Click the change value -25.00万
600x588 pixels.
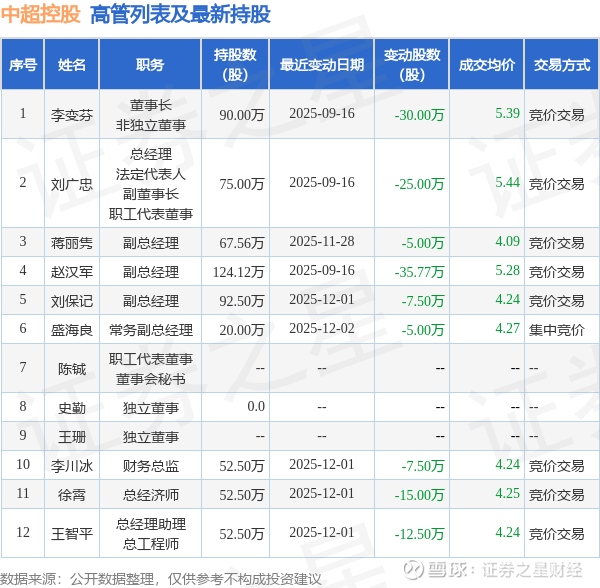[419, 184]
